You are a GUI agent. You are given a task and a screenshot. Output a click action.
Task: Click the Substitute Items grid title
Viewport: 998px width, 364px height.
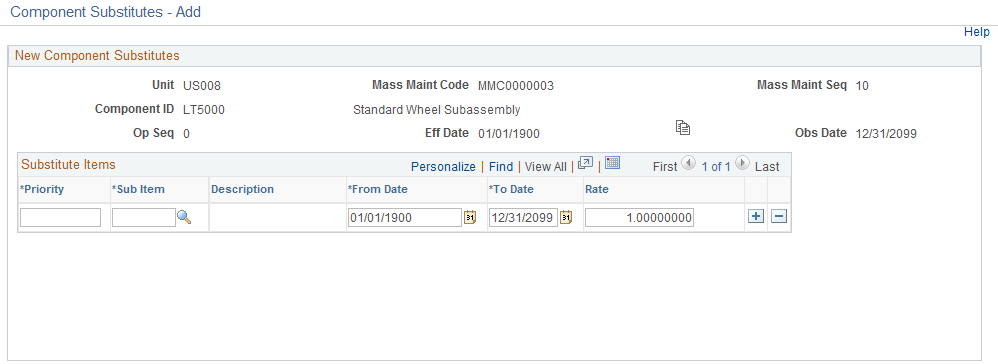coord(68,164)
